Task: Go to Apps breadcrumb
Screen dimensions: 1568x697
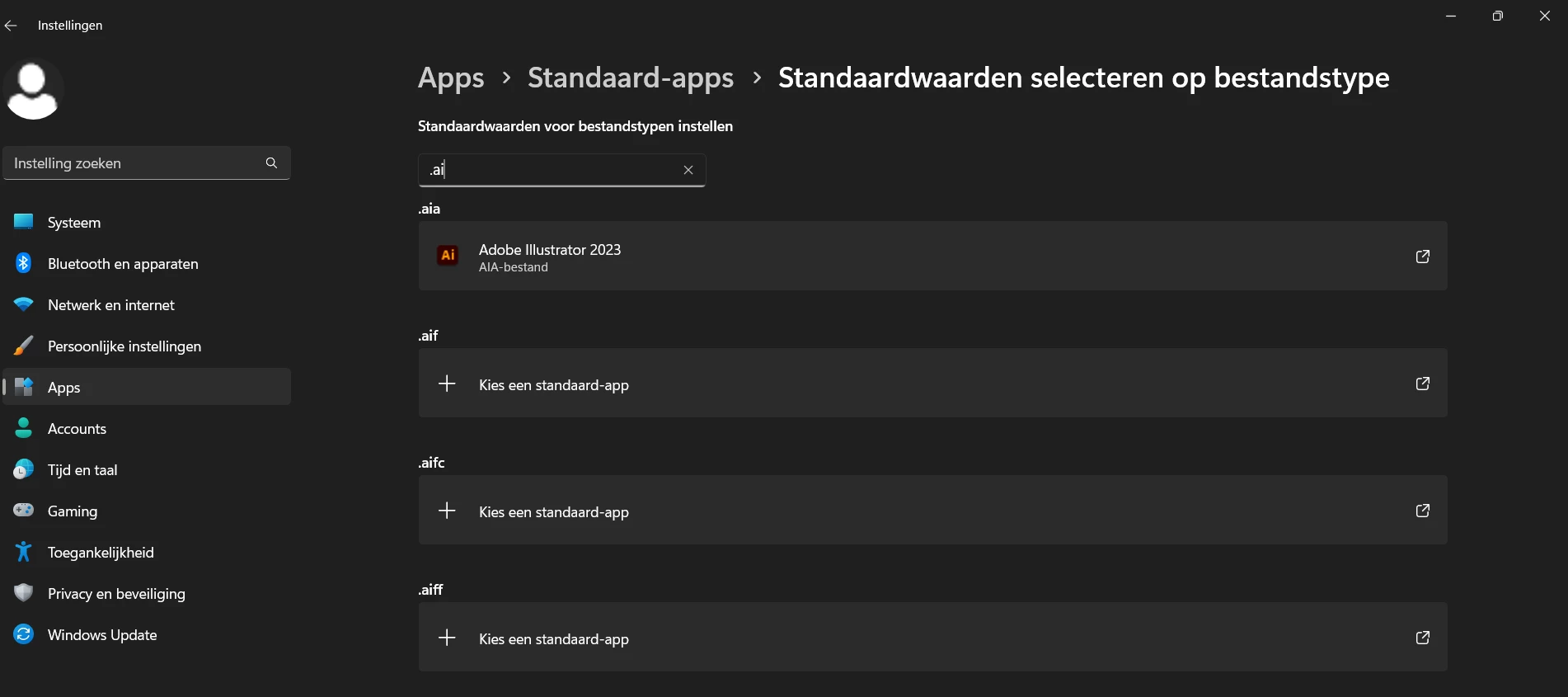Action: point(451,78)
